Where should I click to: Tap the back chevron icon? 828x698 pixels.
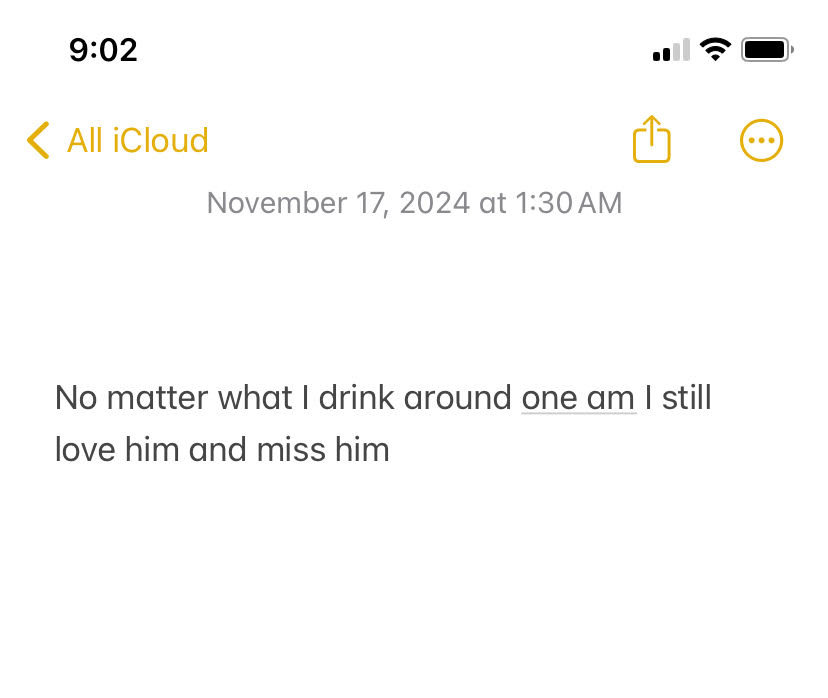coord(38,141)
